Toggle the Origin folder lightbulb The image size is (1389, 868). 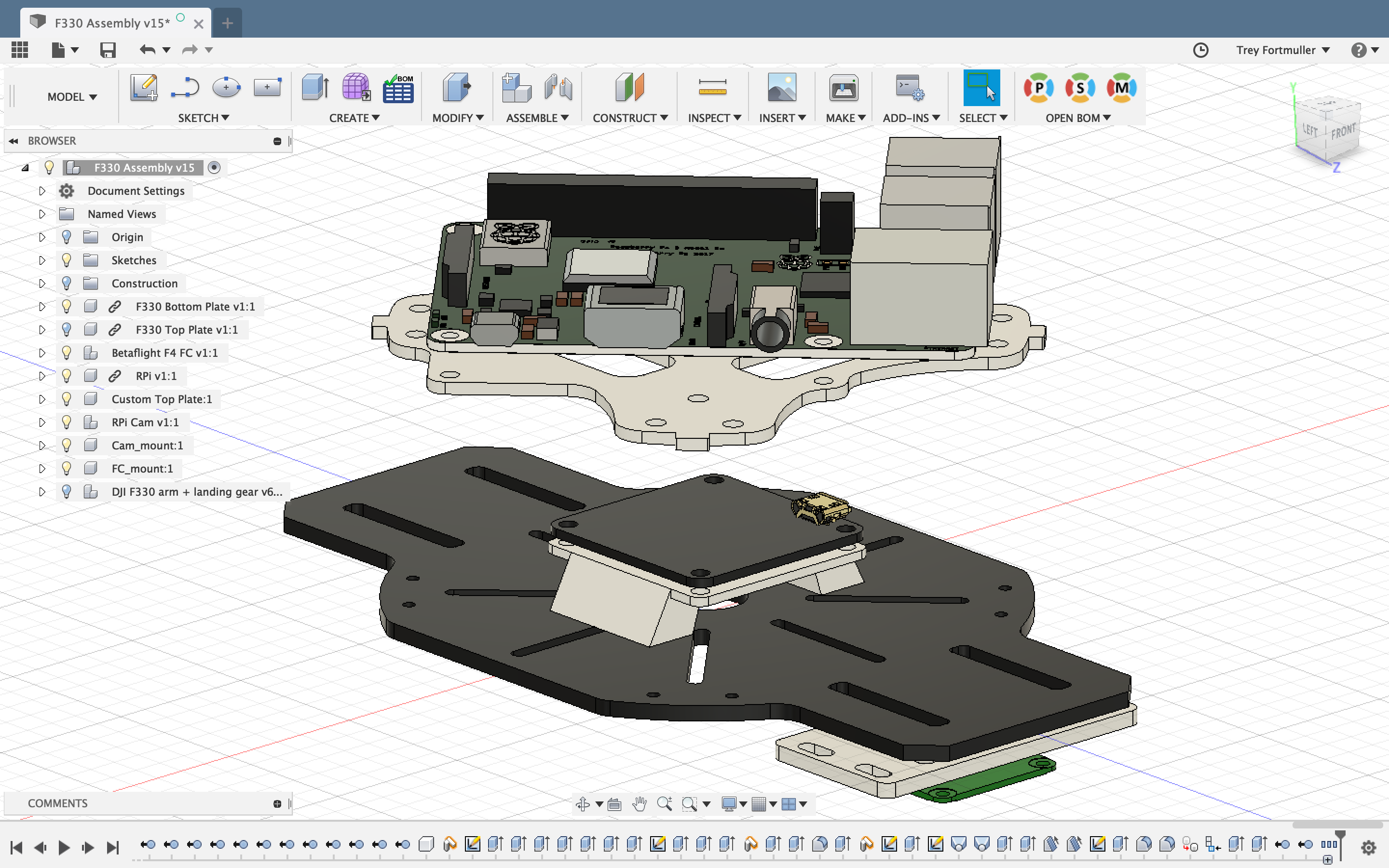[x=67, y=237]
